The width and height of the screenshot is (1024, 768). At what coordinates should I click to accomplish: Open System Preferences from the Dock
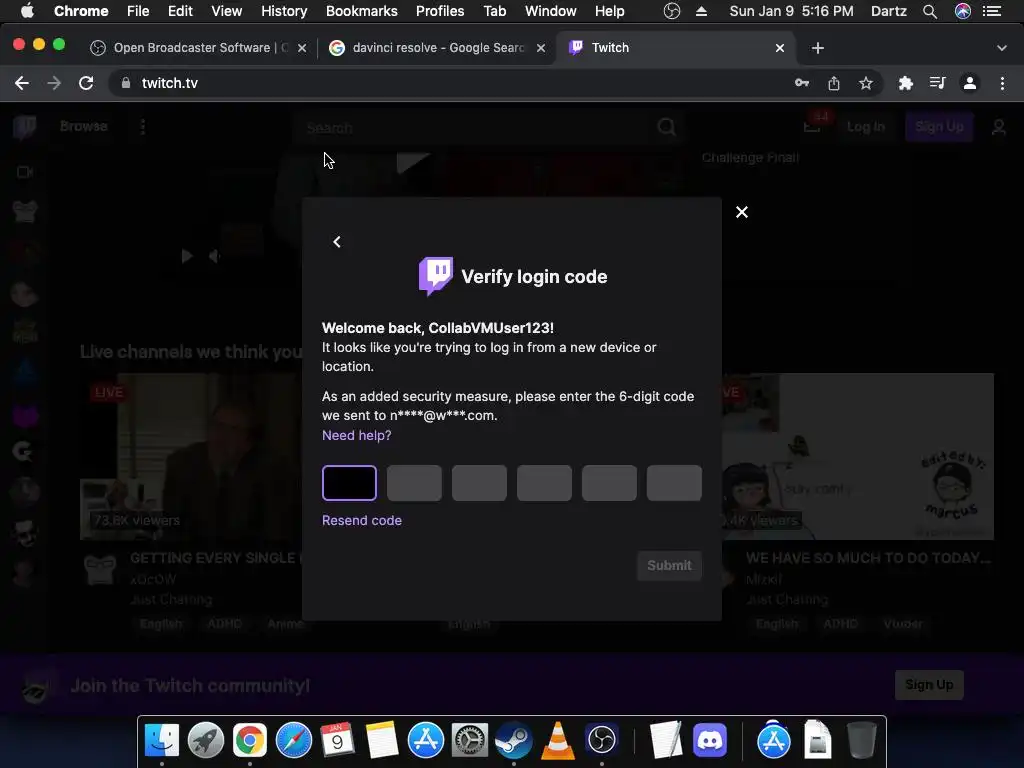point(470,741)
